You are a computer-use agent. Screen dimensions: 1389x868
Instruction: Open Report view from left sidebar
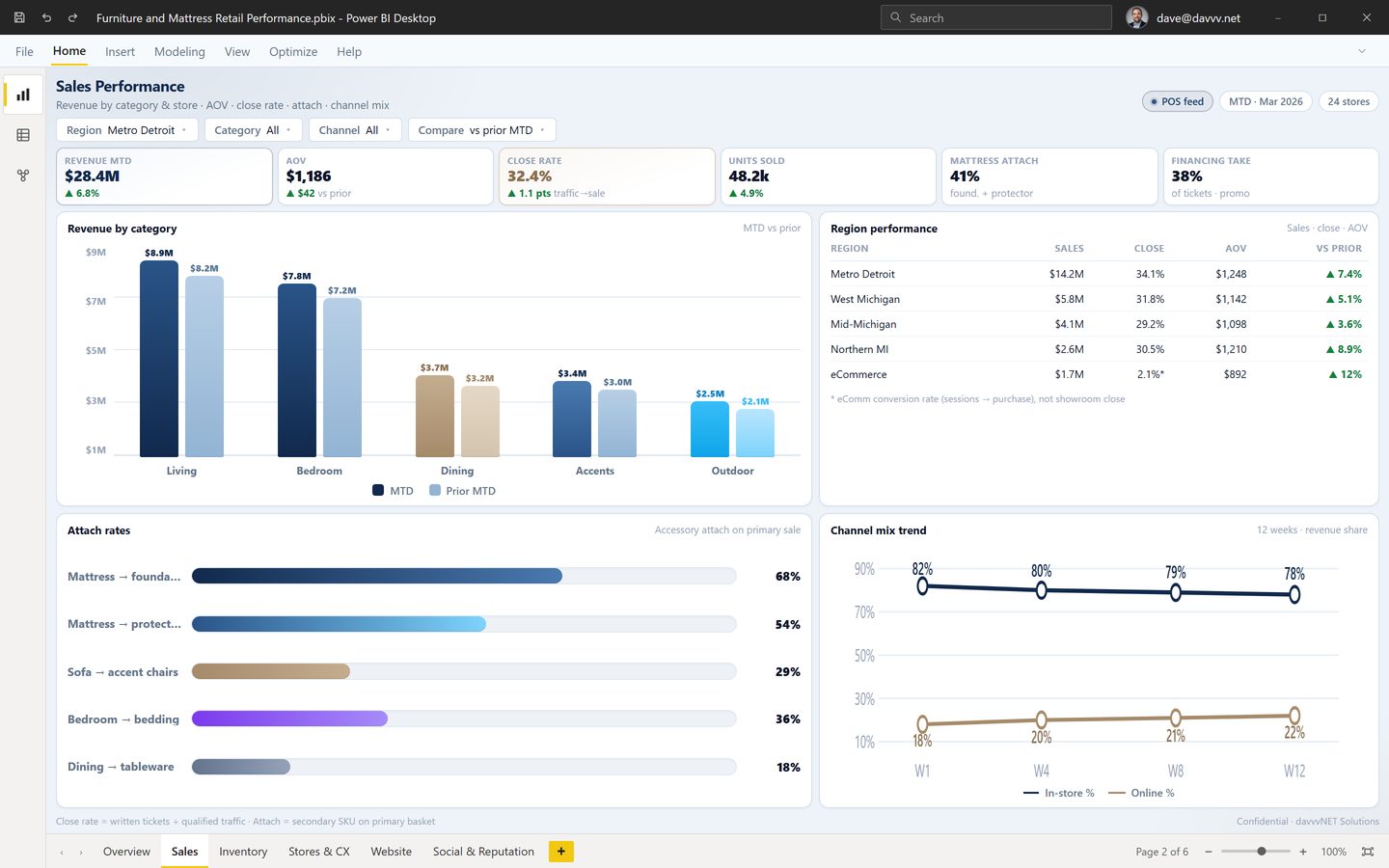23,95
